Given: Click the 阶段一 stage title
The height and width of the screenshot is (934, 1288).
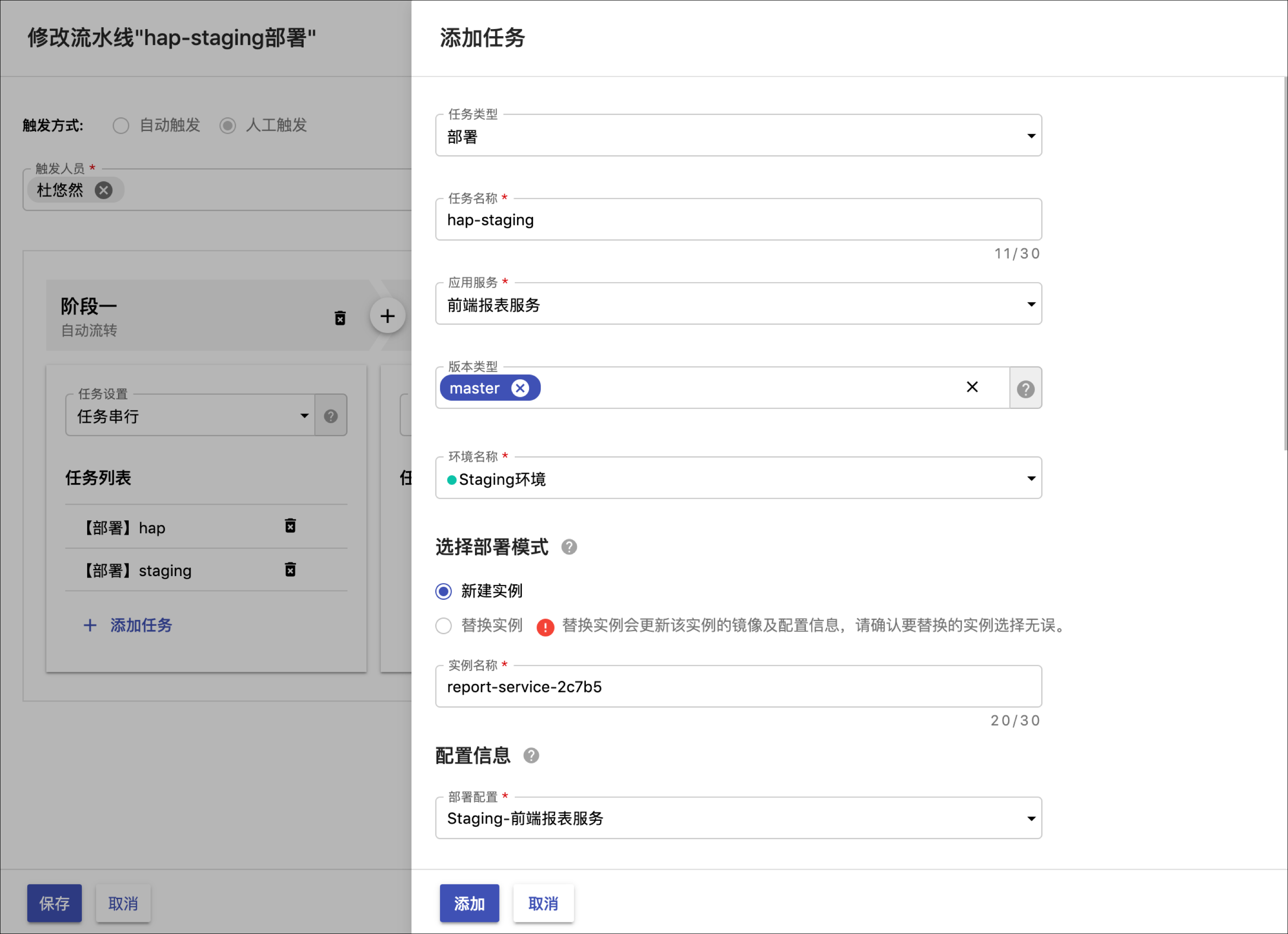Looking at the screenshot, I should coord(89,306).
